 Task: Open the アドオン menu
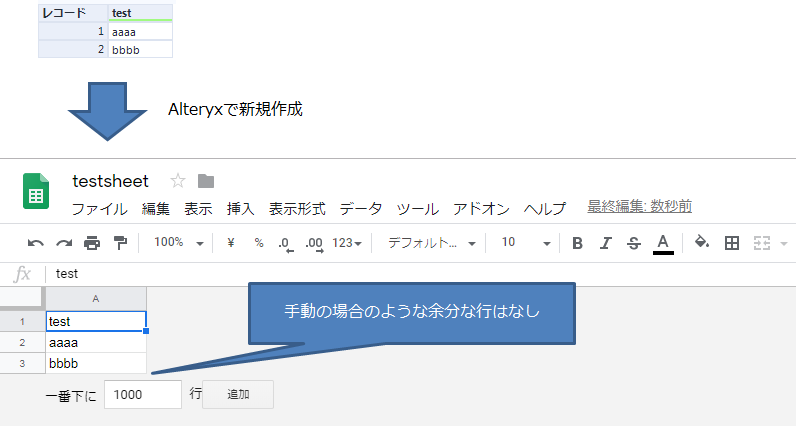481,209
